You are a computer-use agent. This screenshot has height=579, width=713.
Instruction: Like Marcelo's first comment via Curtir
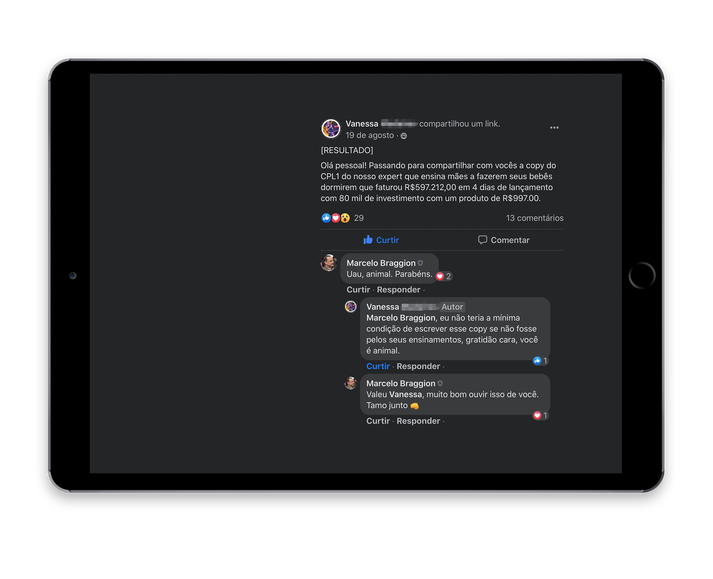point(358,290)
